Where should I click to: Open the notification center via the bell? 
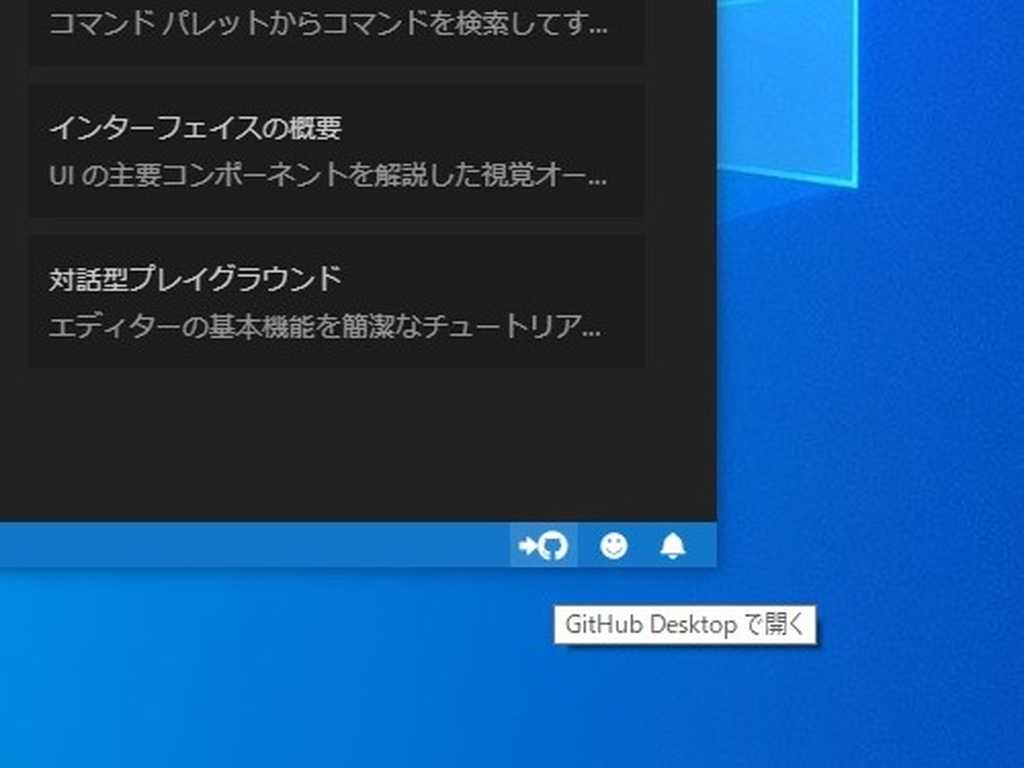(x=672, y=545)
